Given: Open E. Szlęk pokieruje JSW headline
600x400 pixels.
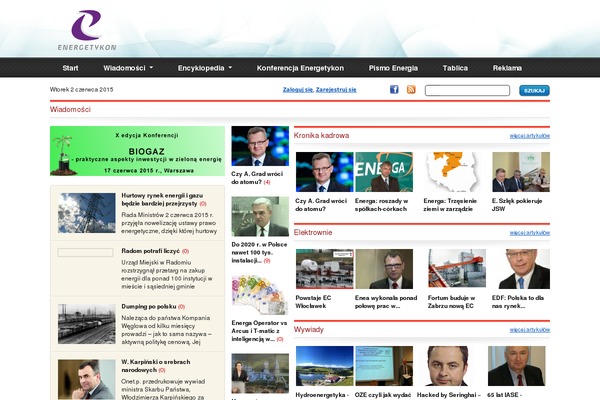Looking at the screenshot, I should [x=517, y=205].
